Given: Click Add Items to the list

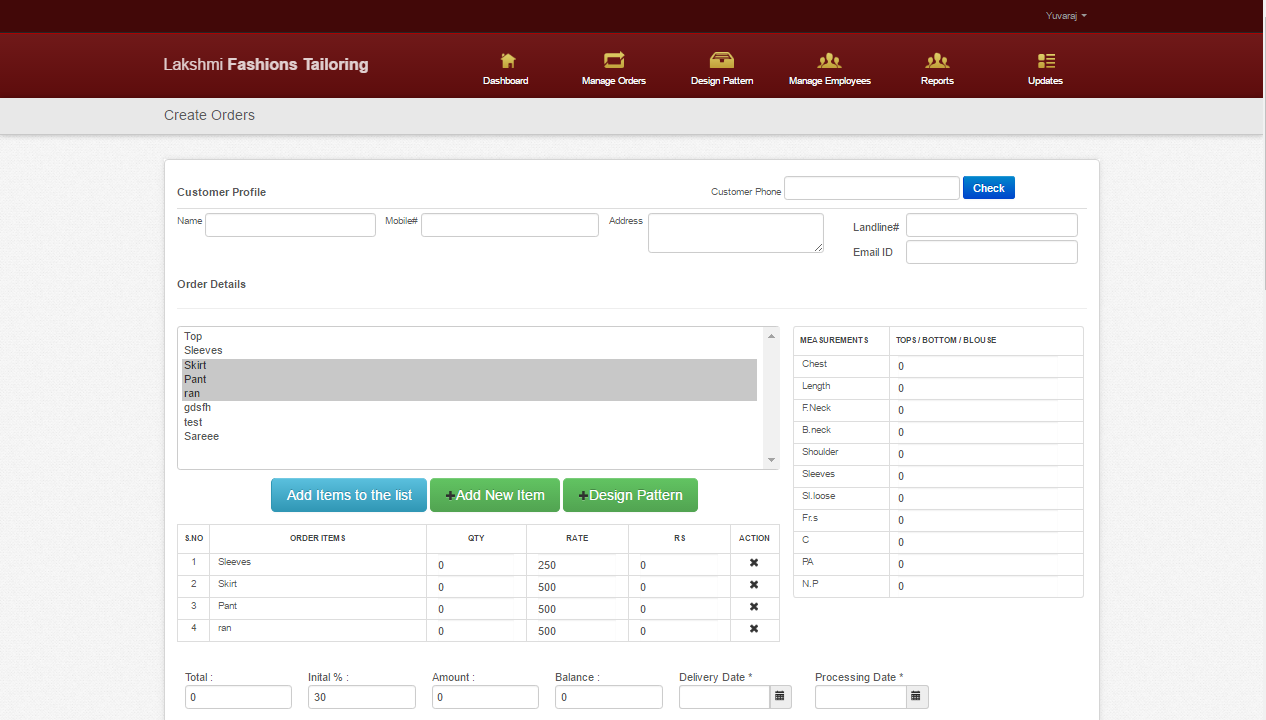Looking at the screenshot, I should point(349,495).
